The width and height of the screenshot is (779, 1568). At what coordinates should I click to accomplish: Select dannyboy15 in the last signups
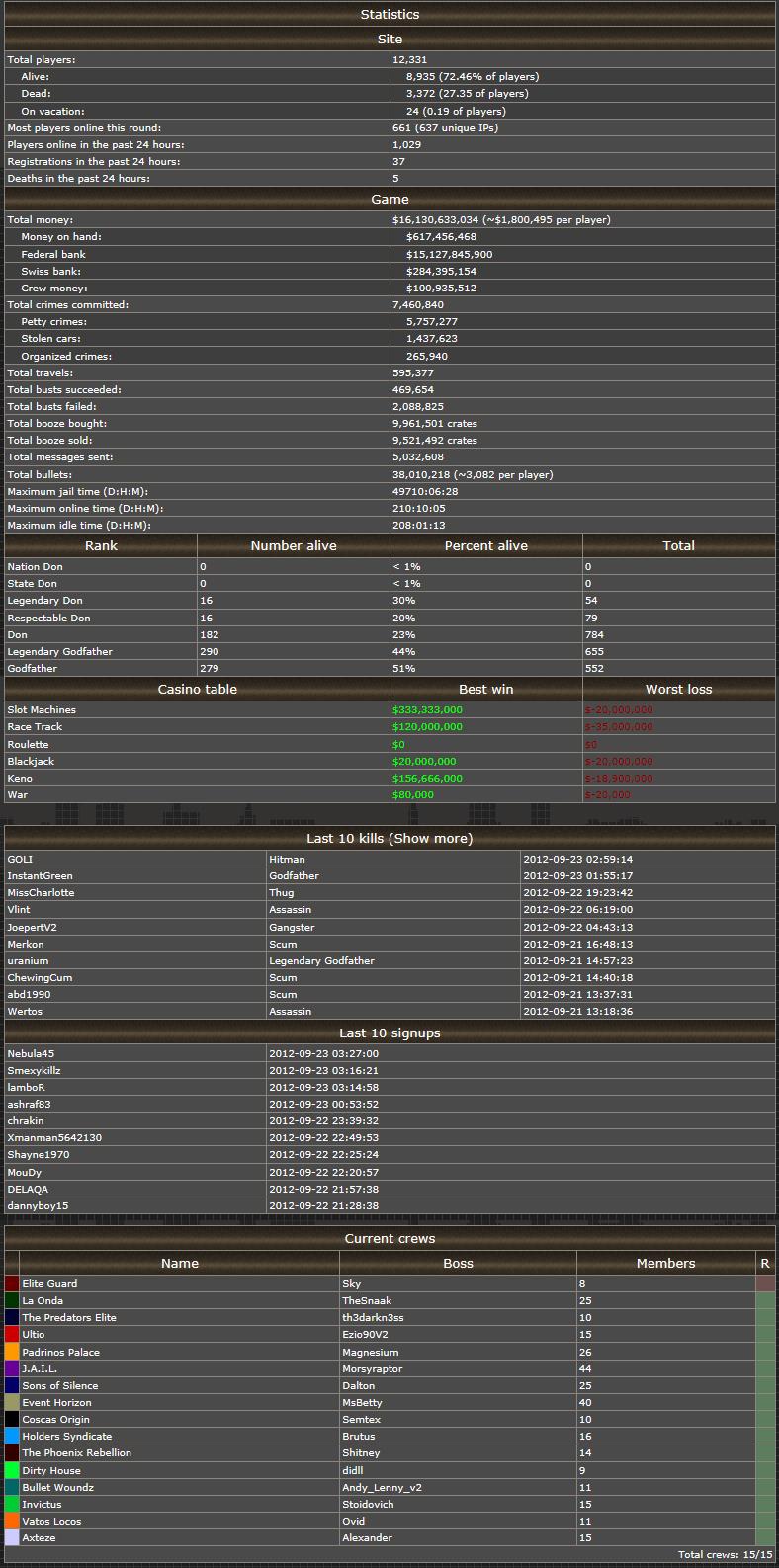[x=38, y=1206]
